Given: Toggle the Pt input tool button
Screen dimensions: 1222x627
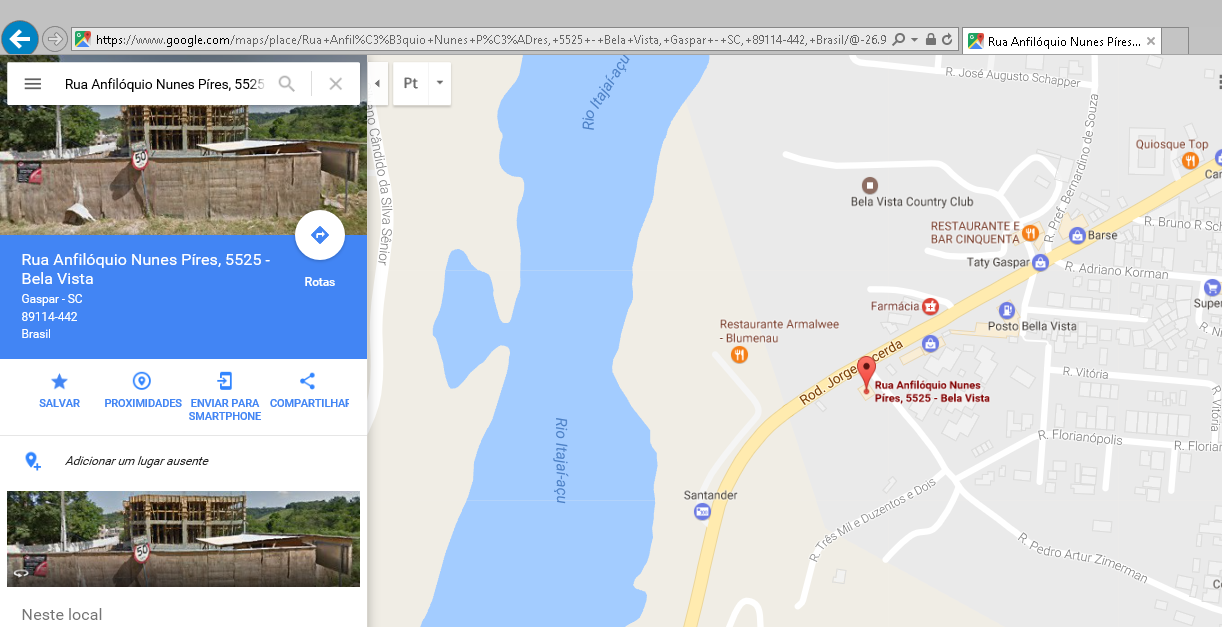Looking at the screenshot, I should pos(411,84).
